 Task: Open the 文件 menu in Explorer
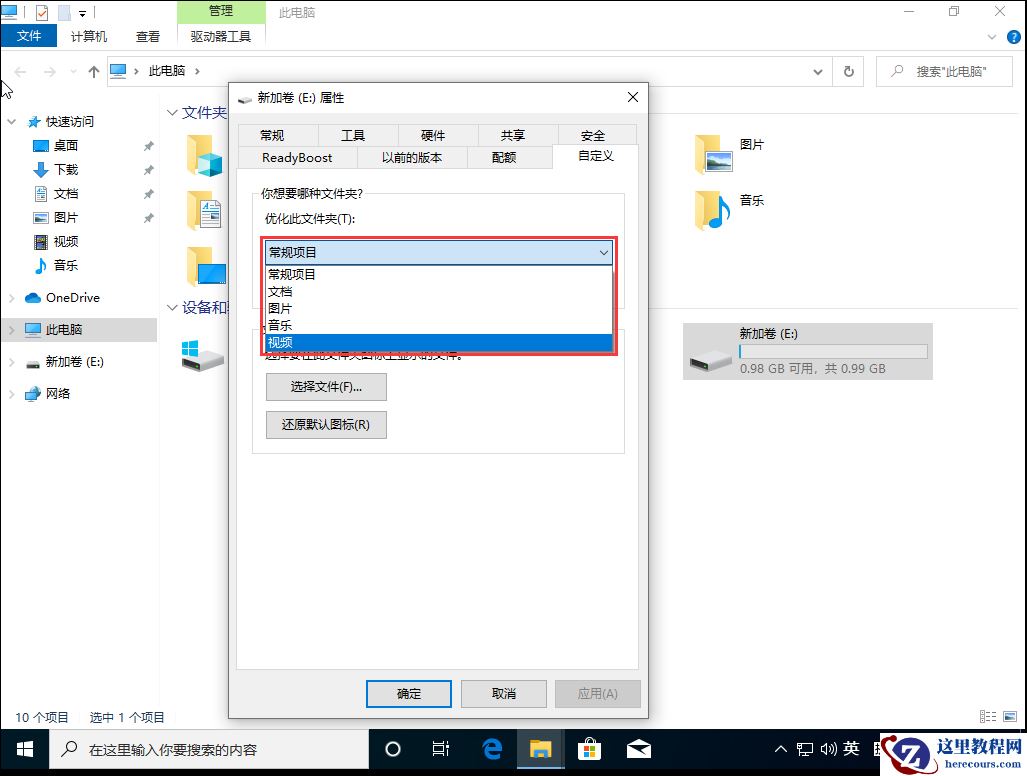(29, 35)
